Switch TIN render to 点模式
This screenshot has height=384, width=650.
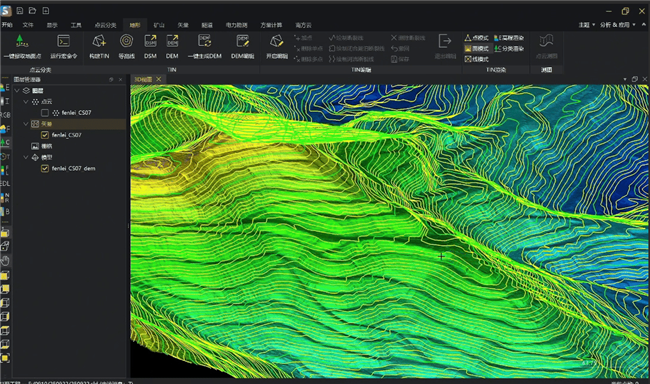coord(476,38)
